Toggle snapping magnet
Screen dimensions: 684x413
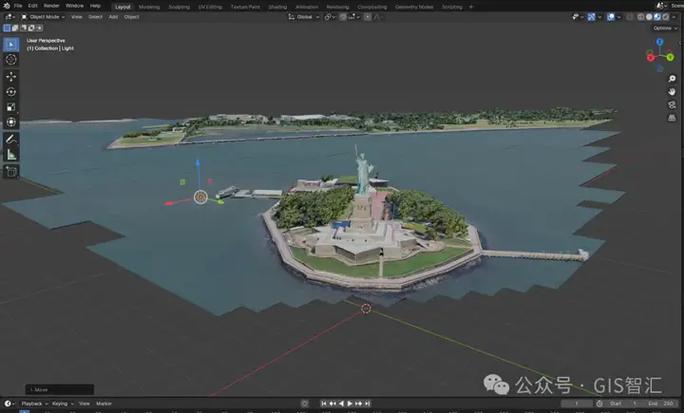tap(343, 17)
